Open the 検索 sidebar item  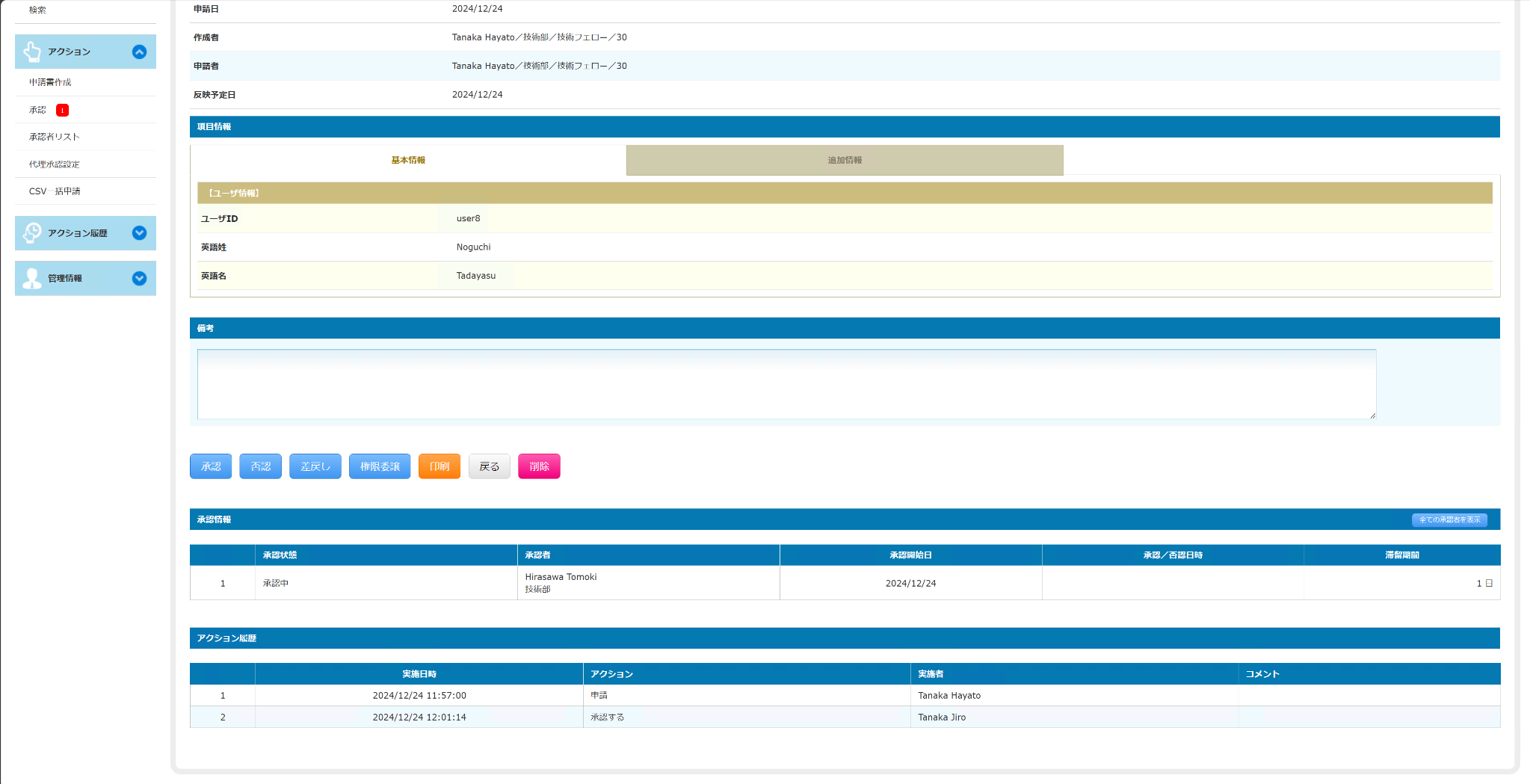click(x=37, y=10)
